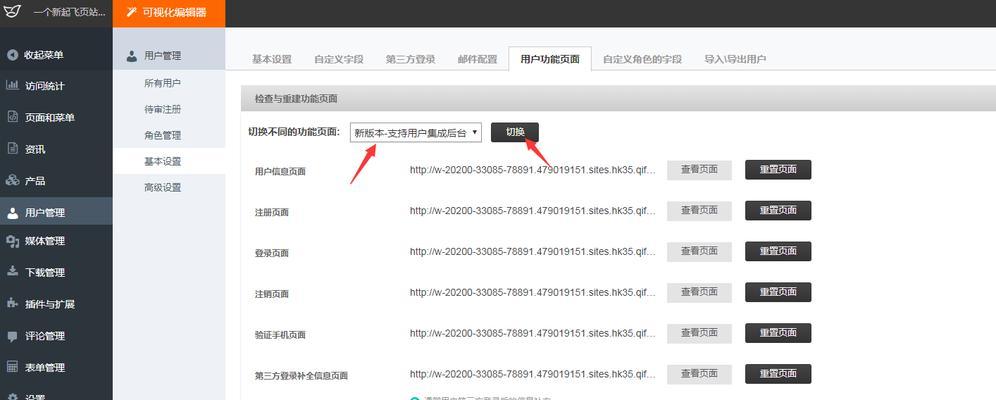Image resolution: width=996 pixels, height=400 pixels.
Task: Click the 检查与重建功能页面 section header
Action: coord(618,98)
